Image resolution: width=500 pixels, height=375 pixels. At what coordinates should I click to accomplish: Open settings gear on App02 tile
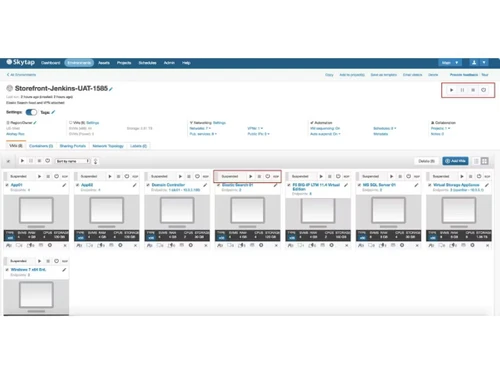click(120, 245)
